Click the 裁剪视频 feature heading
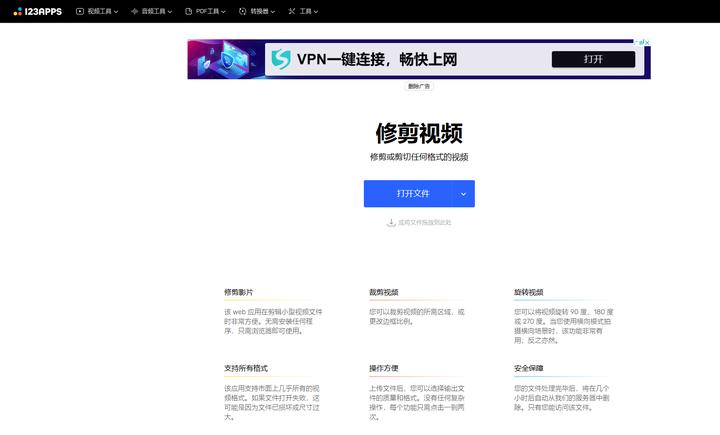This screenshot has width=720, height=435. 383,292
